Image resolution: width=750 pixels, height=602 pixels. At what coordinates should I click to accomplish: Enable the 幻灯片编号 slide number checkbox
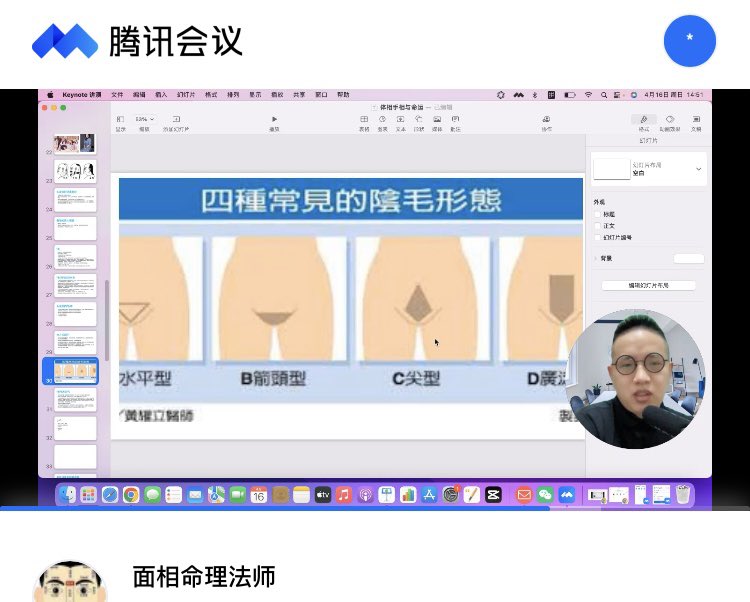(597, 237)
